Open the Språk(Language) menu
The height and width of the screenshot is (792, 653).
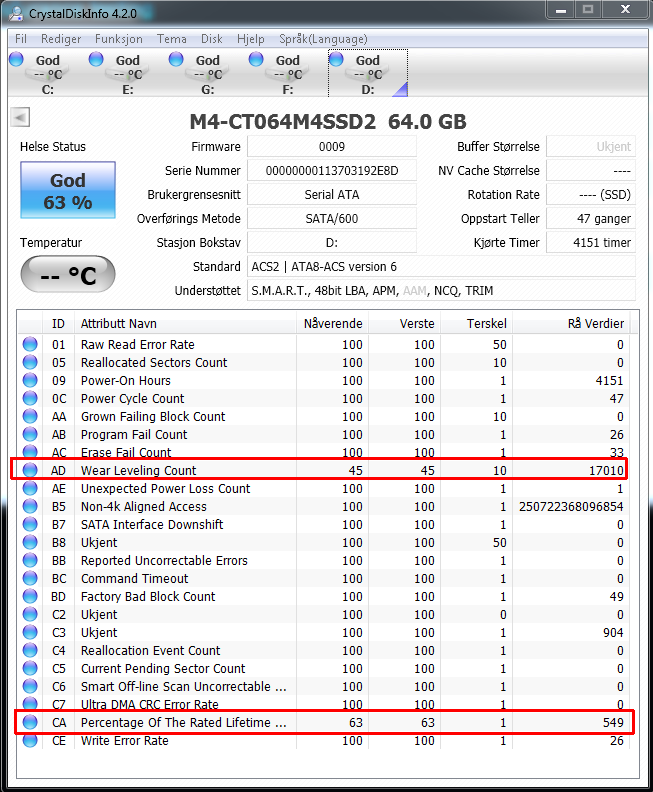tap(323, 39)
